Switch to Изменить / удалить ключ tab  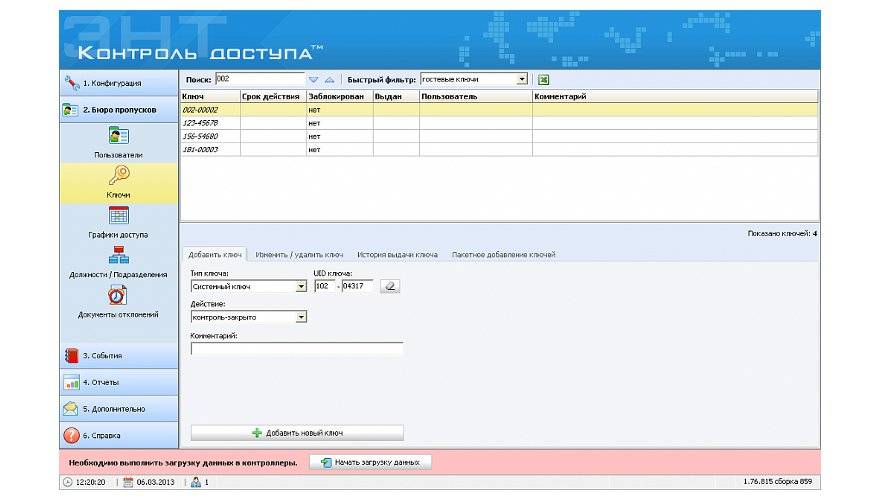click(300, 255)
